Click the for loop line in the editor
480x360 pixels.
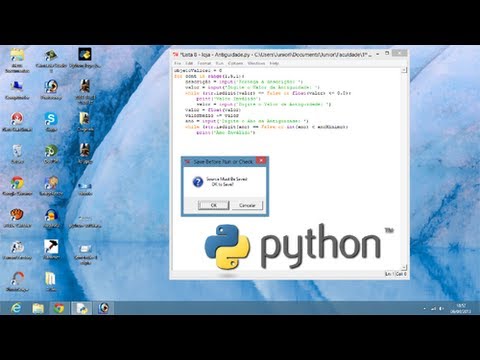pyautogui.click(x=209, y=76)
